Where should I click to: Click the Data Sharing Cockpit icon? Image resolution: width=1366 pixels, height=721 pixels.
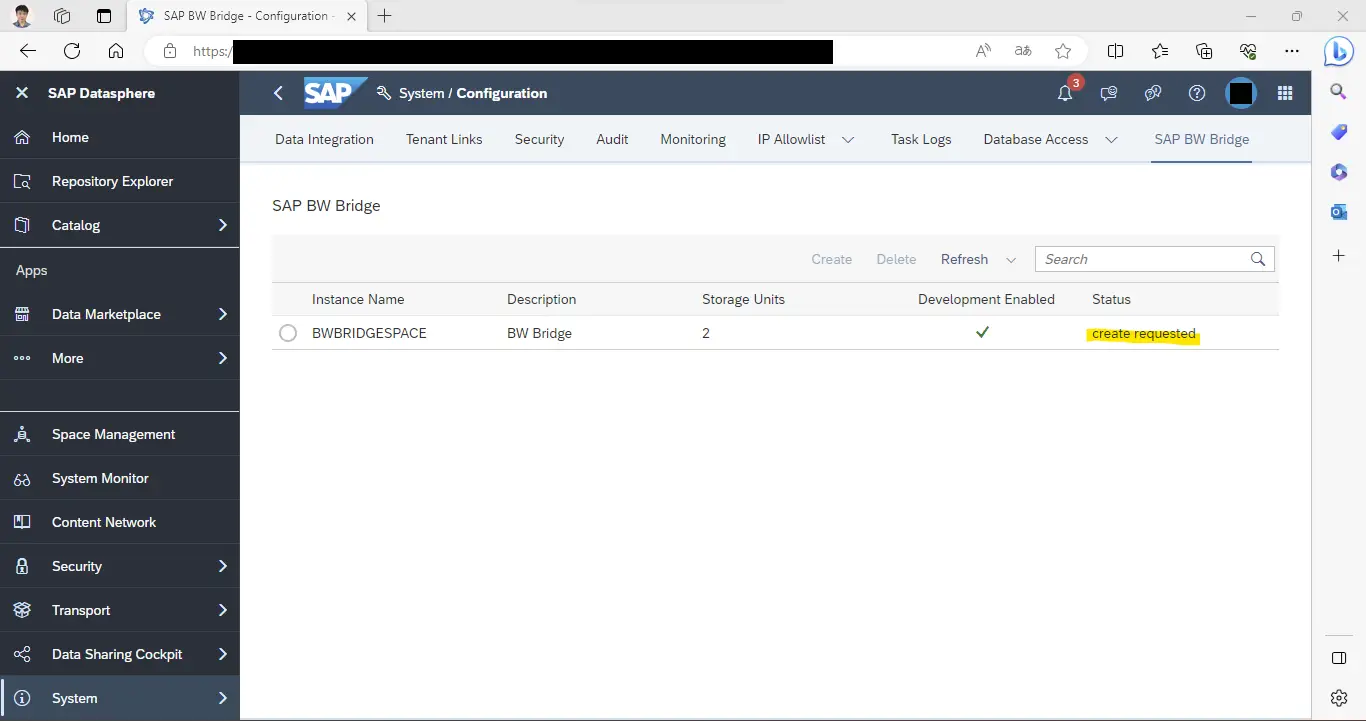tap(22, 654)
